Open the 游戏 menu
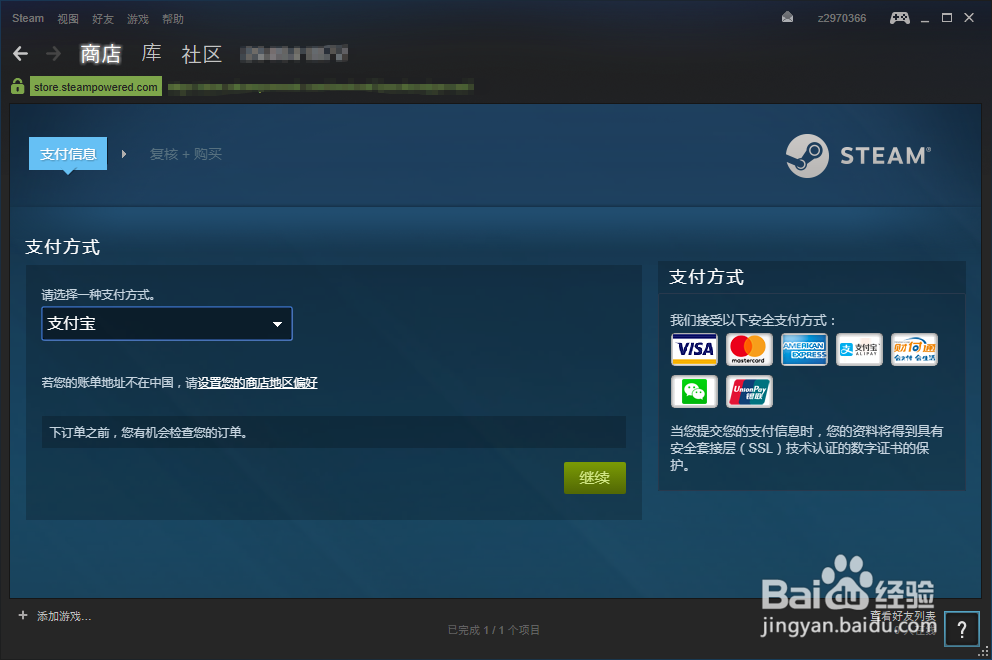This screenshot has width=992, height=660. 137,19
